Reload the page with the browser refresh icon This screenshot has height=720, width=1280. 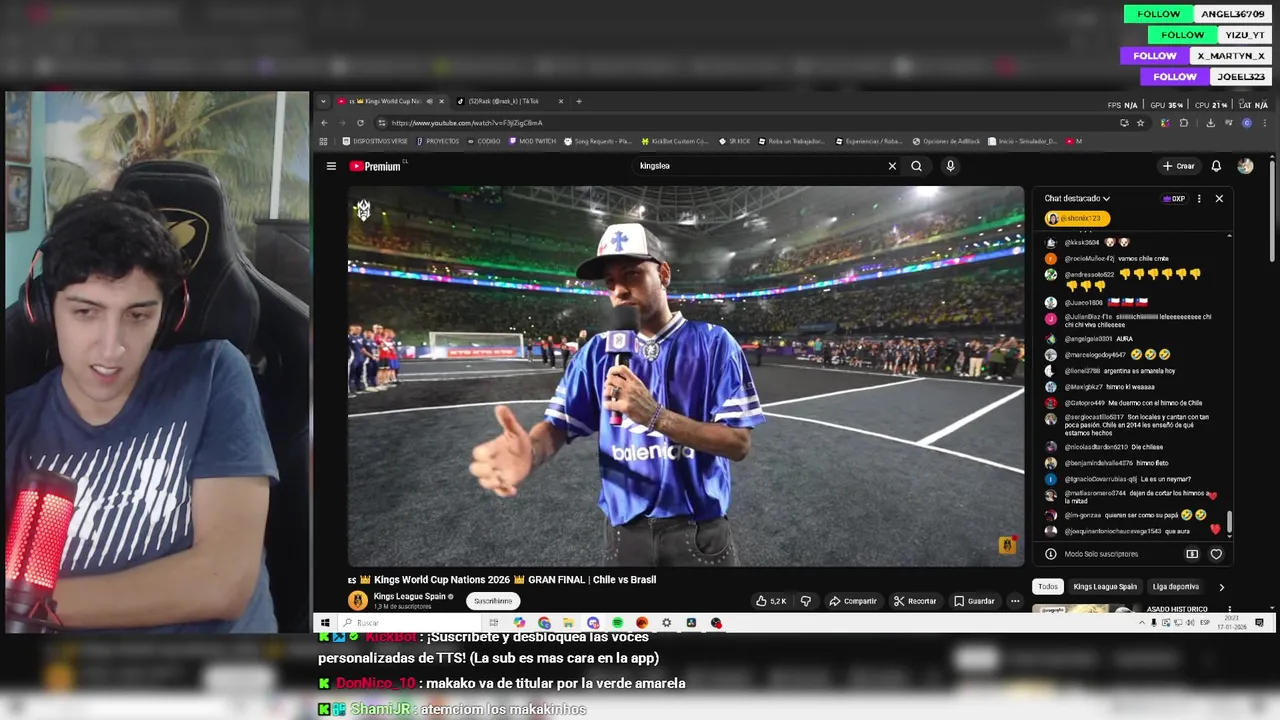tap(360, 123)
